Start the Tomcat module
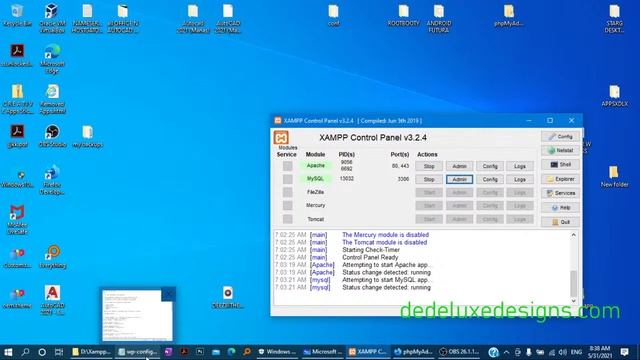 (x=429, y=219)
